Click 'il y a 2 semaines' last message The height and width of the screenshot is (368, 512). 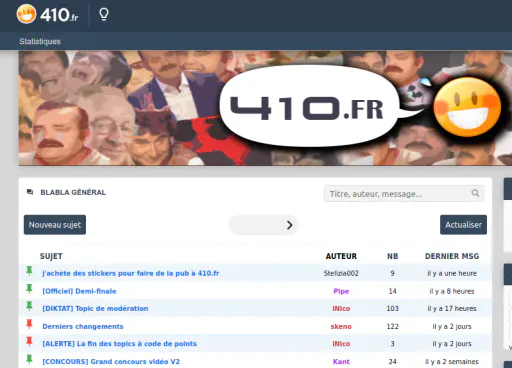(x=452, y=361)
